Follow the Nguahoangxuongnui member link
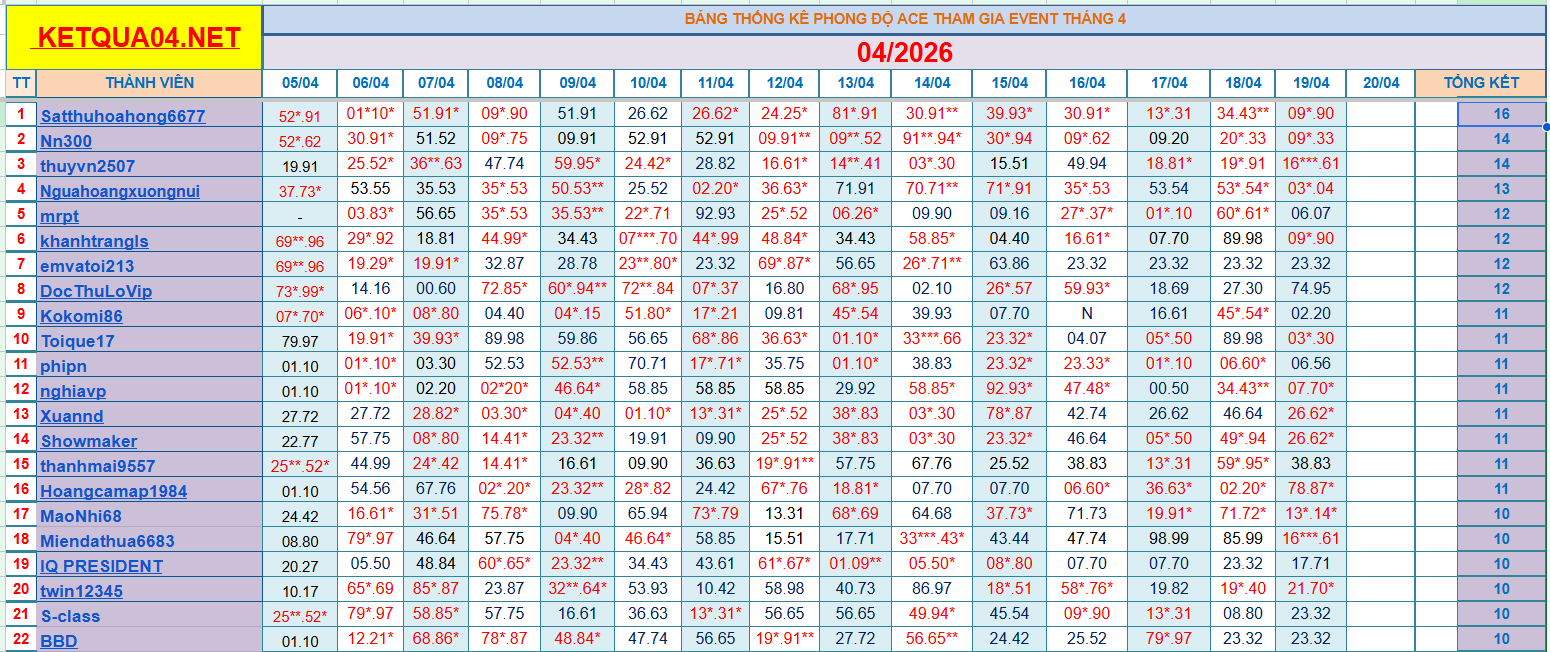This screenshot has width=1550, height=652. pyautogui.click(x=119, y=191)
